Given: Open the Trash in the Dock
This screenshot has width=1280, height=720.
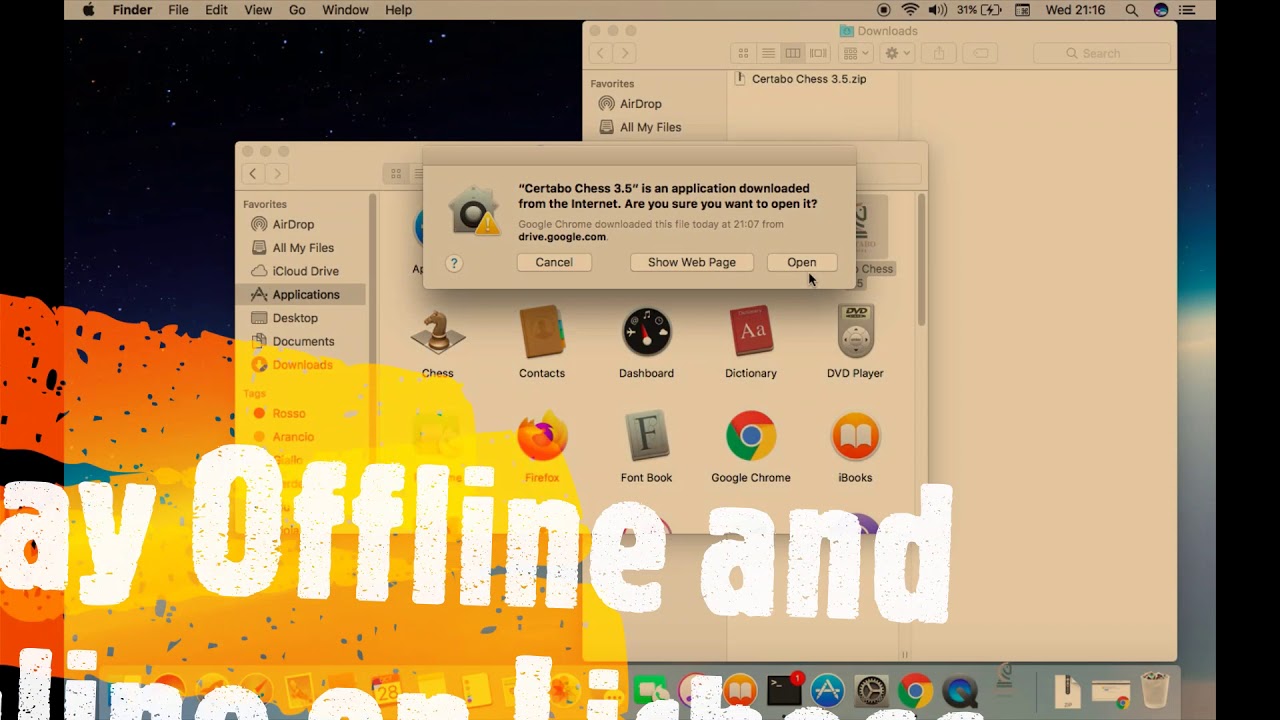Looking at the screenshot, I should pyautogui.click(x=1155, y=690).
